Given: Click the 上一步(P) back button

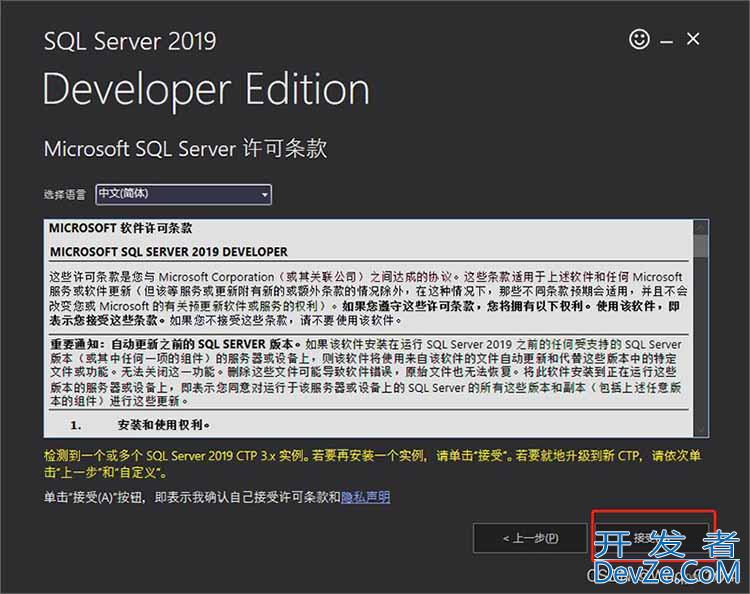Looking at the screenshot, I should (x=530, y=538).
